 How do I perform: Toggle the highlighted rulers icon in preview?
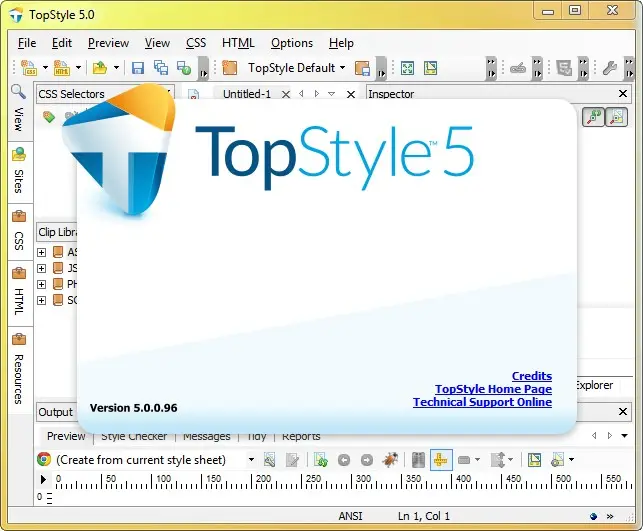(x=441, y=460)
